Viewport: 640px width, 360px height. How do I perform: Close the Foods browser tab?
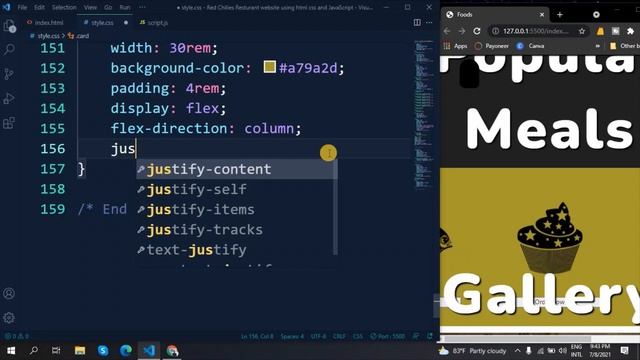point(542,15)
